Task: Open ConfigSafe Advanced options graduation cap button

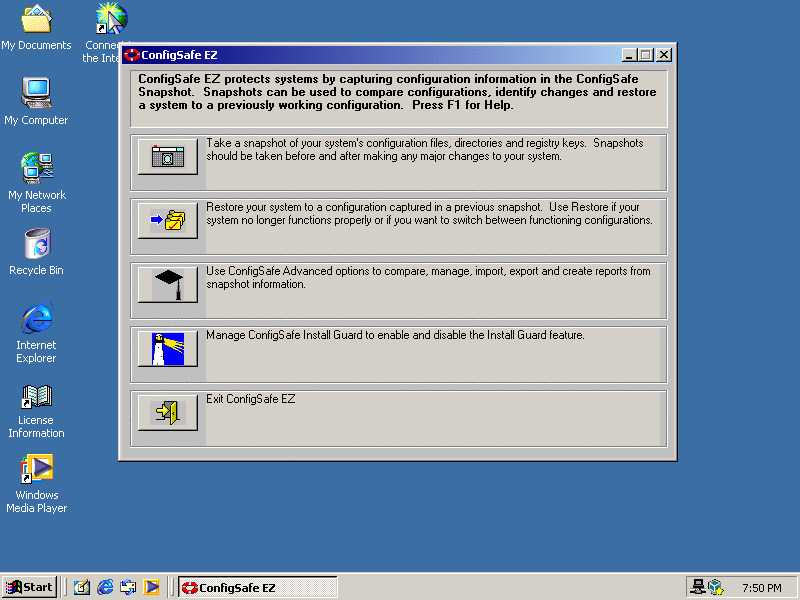Action: click(x=167, y=285)
